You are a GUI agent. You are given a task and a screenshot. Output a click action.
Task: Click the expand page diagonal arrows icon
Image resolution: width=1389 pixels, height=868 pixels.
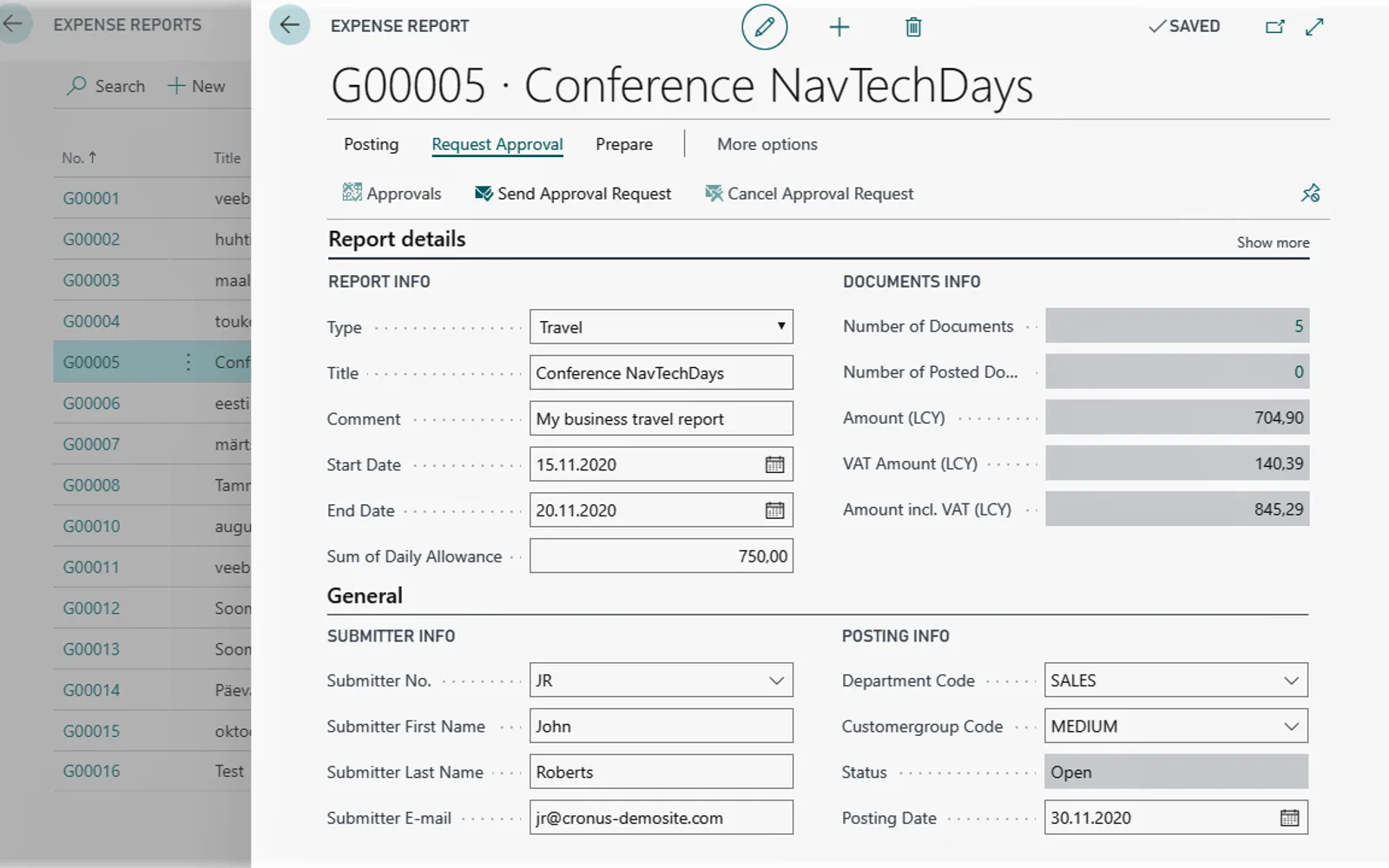pos(1314,27)
